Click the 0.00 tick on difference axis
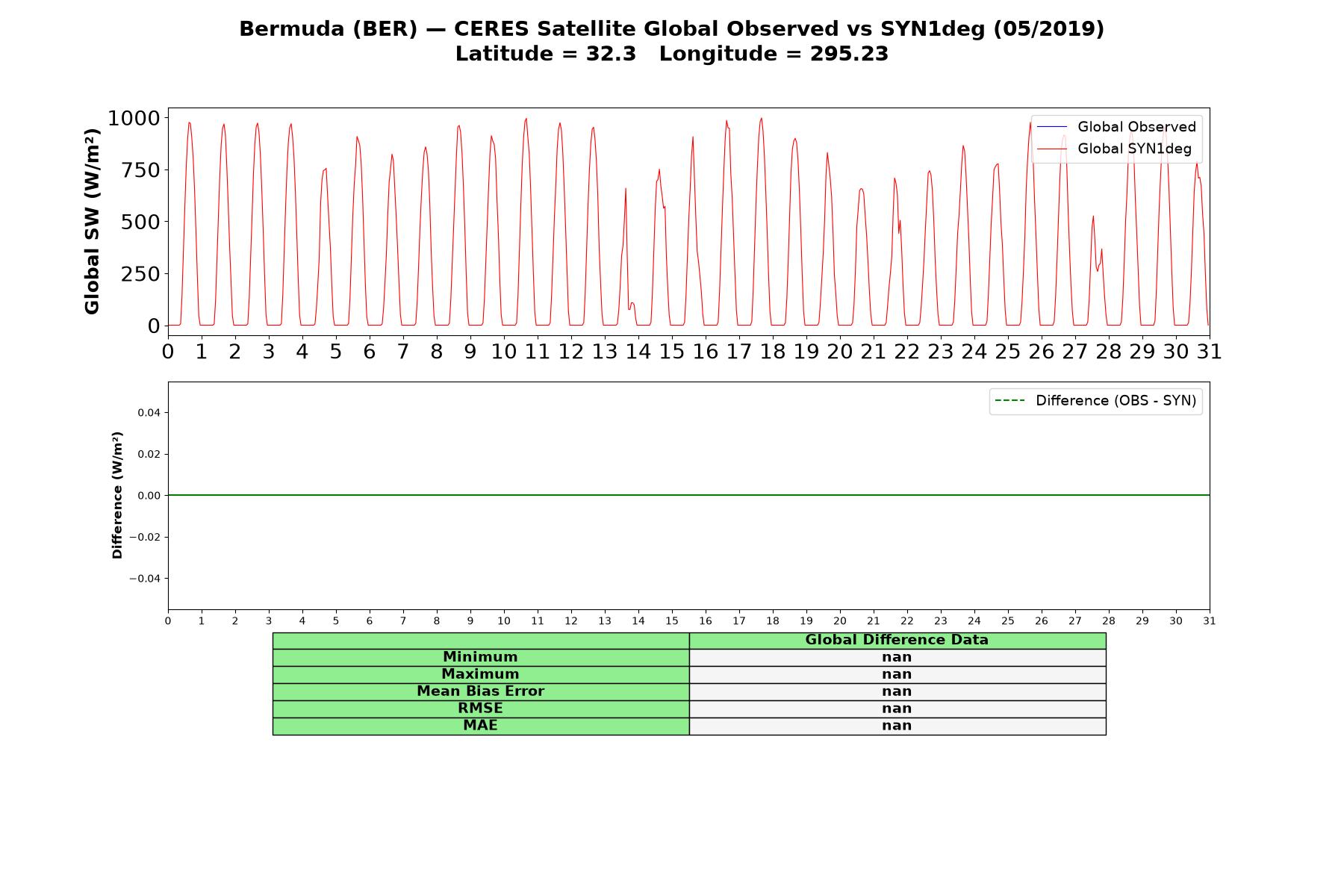The width and height of the screenshot is (1344, 896). [x=149, y=496]
